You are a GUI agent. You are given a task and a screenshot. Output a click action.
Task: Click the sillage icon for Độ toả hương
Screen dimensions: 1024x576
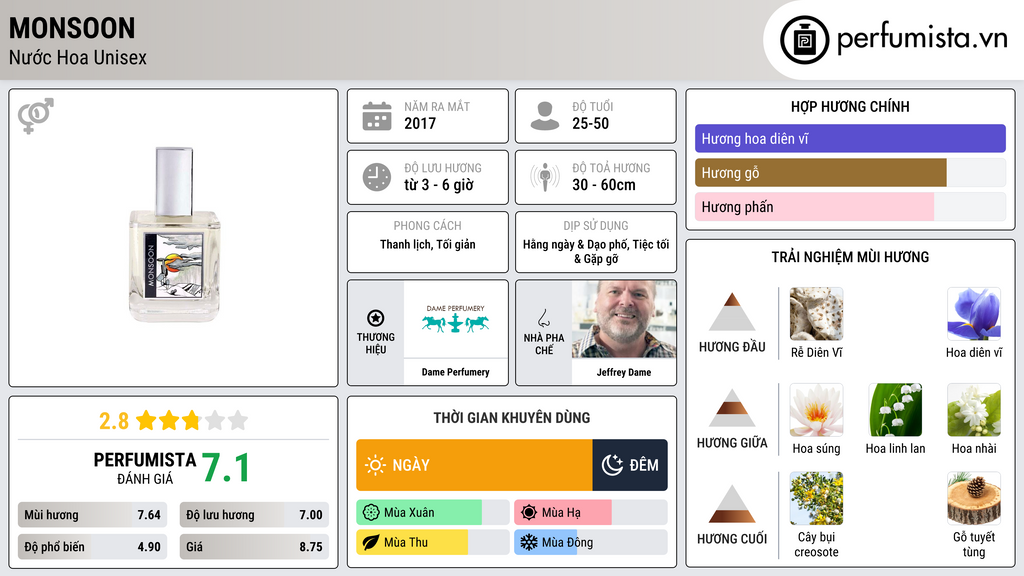(545, 177)
